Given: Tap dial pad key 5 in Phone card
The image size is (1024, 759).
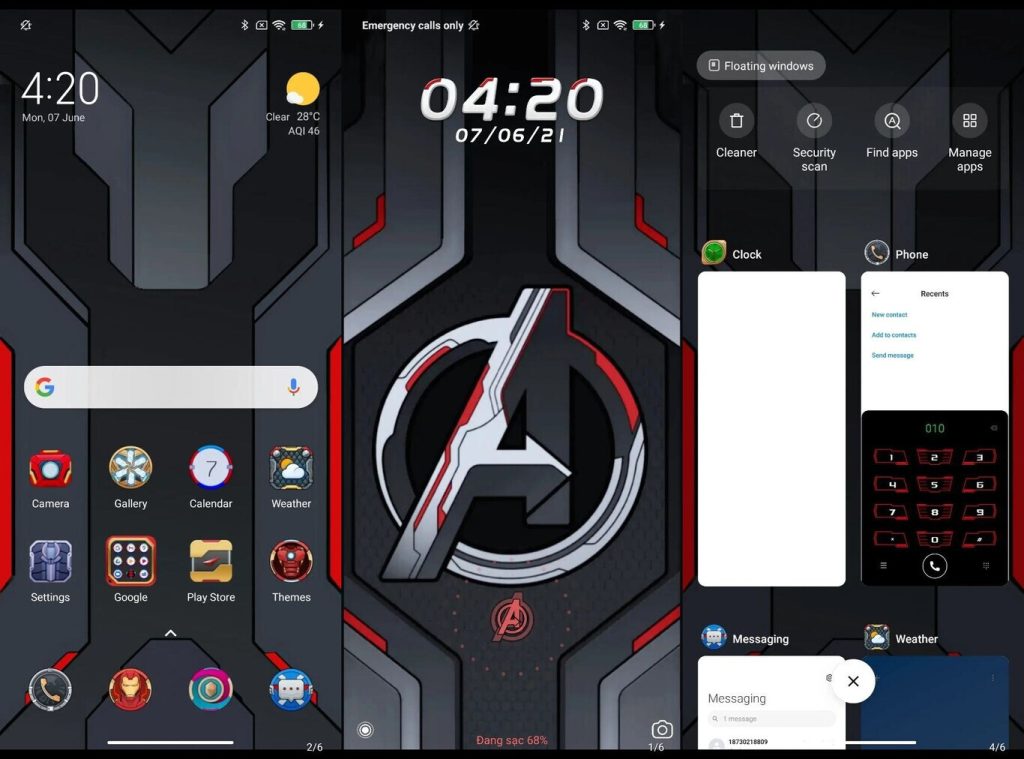Looking at the screenshot, I should click(x=935, y=485).
